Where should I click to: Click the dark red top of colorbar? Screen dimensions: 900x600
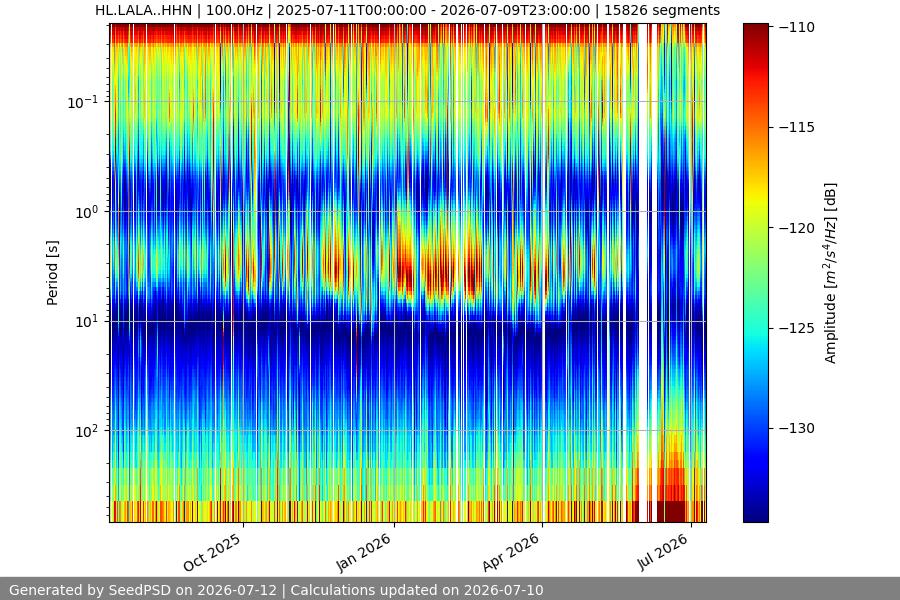[x=755, y=32]
